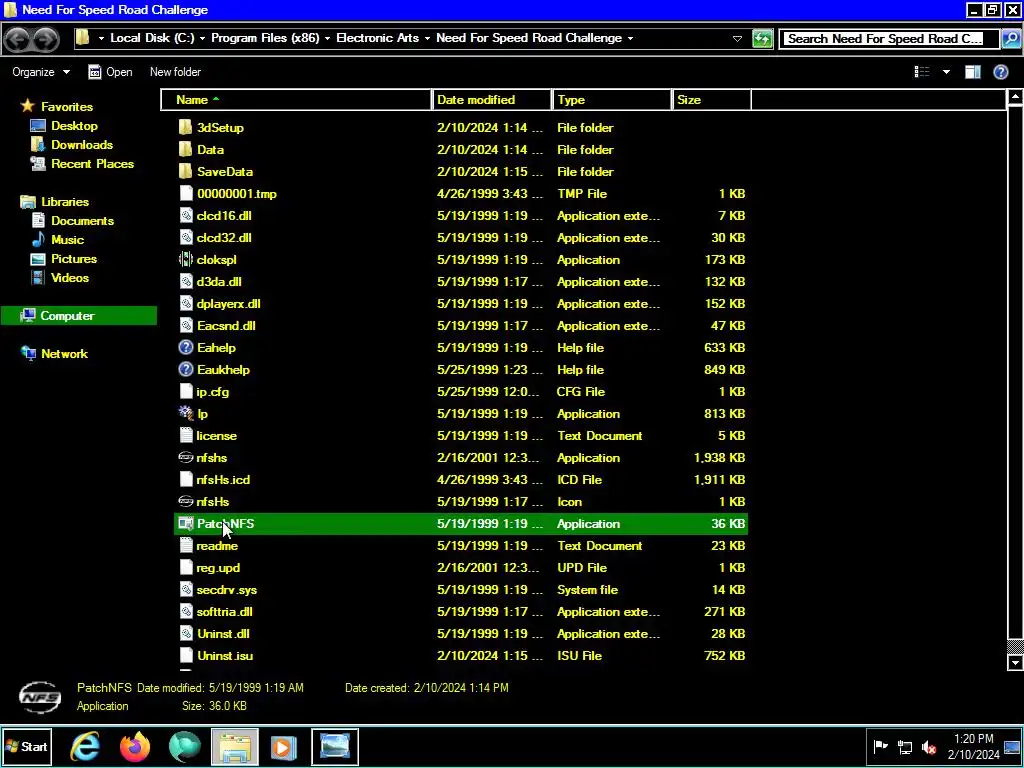Click the Forward navigation arrow
This screenshot has height=768, width=1024.
coord(46,39)
